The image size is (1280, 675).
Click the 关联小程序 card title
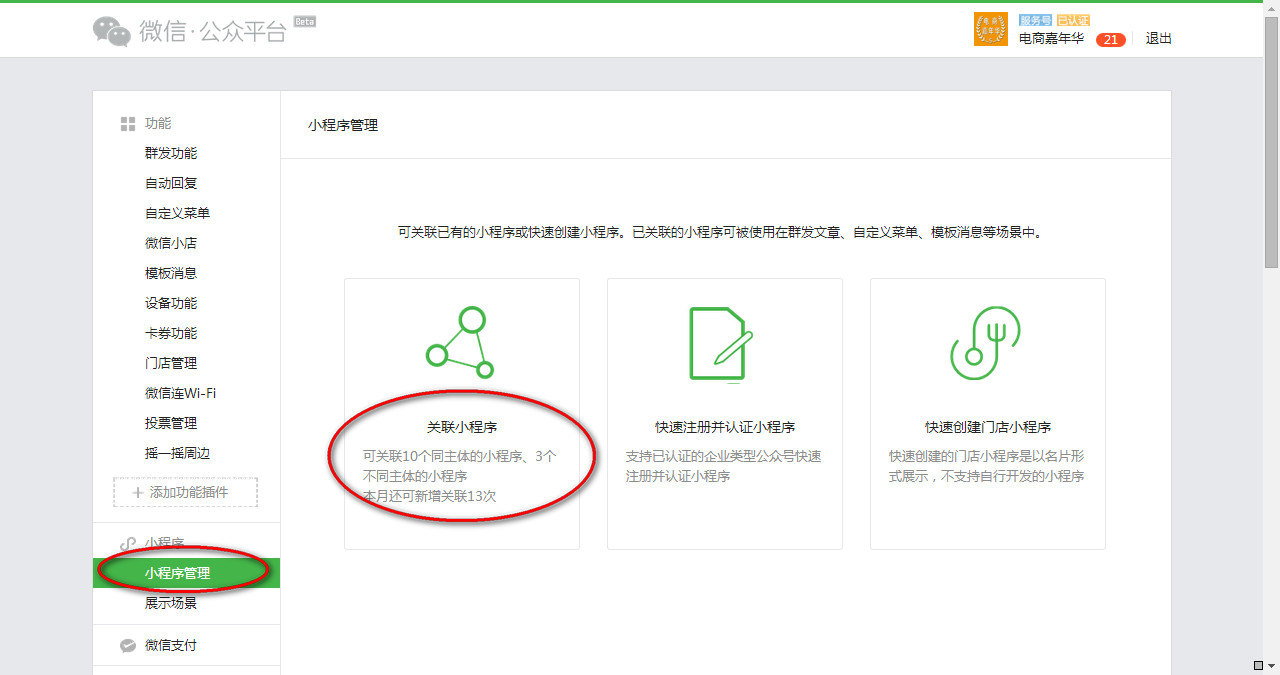click(x=462, y=427)
